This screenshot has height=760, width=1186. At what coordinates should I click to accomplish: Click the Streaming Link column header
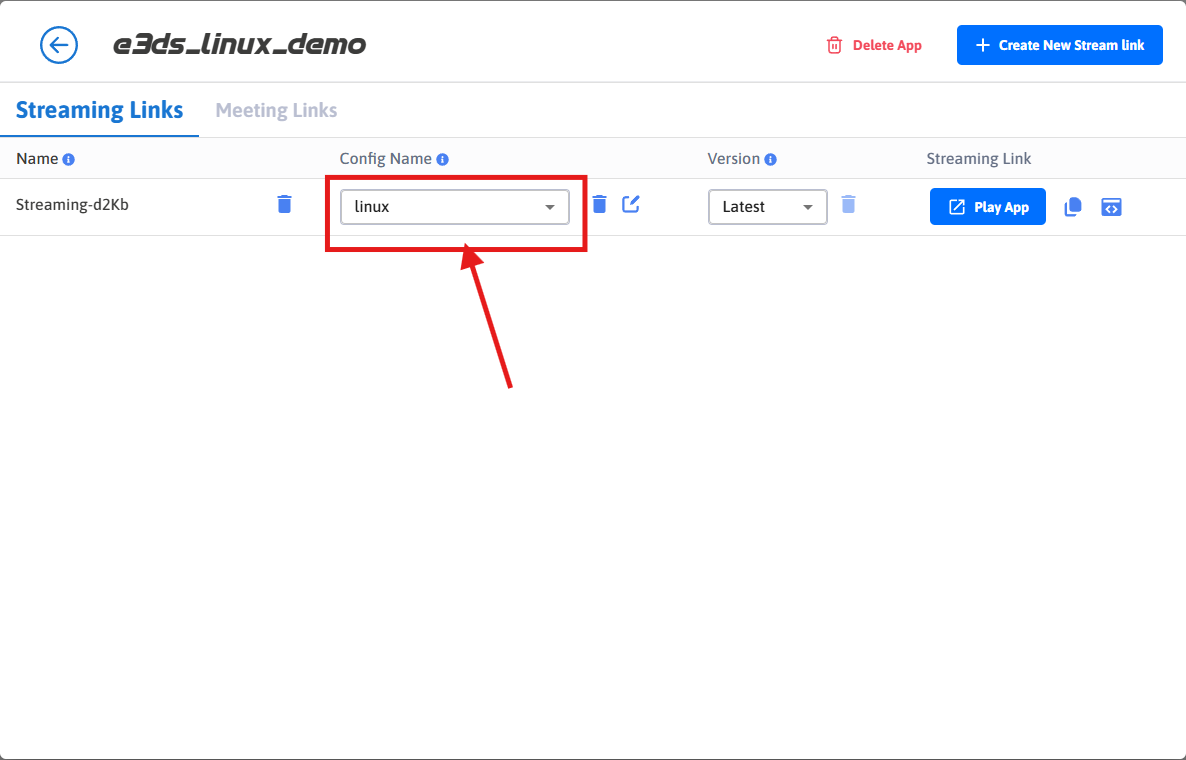[x=978, y=159]
